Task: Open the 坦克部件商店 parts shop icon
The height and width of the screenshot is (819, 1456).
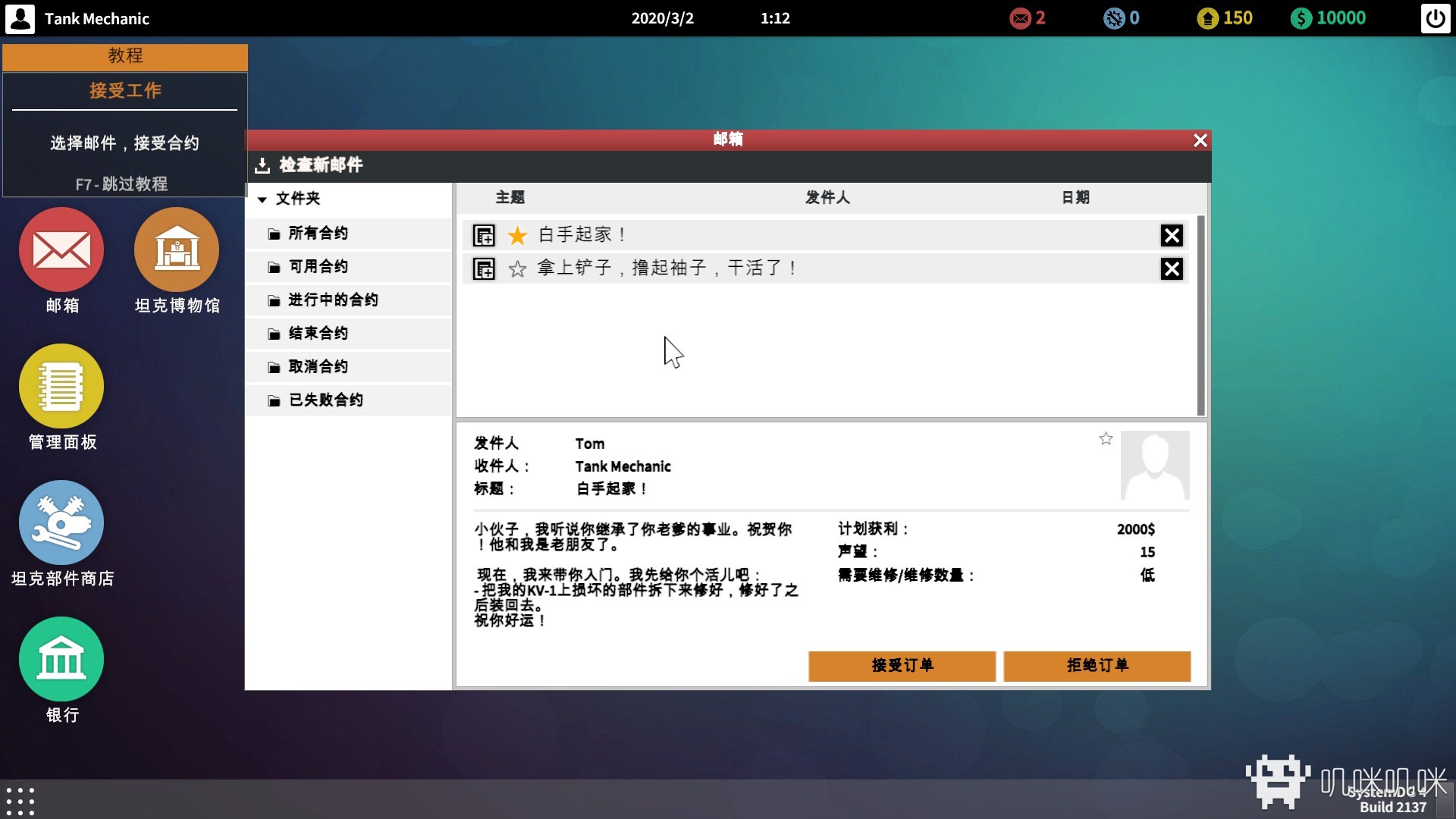Action: [x=61, y=523]
